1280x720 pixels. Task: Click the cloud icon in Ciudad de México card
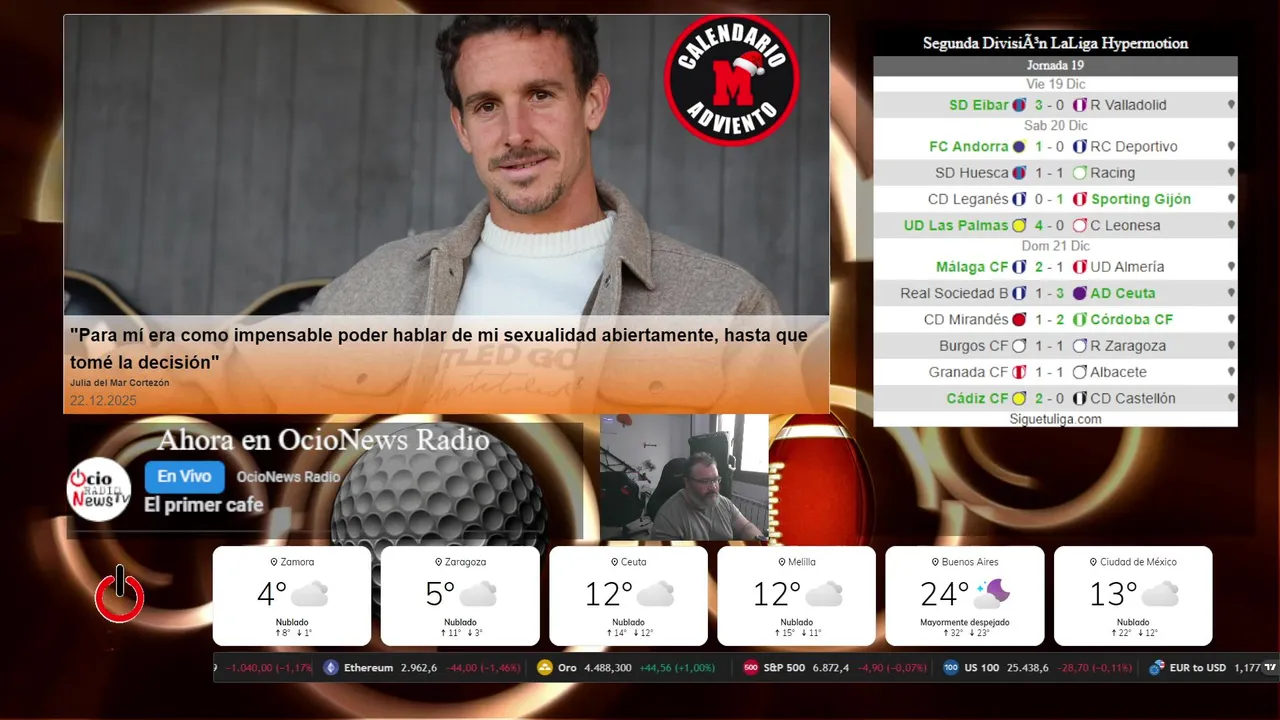pos(1160,595)
